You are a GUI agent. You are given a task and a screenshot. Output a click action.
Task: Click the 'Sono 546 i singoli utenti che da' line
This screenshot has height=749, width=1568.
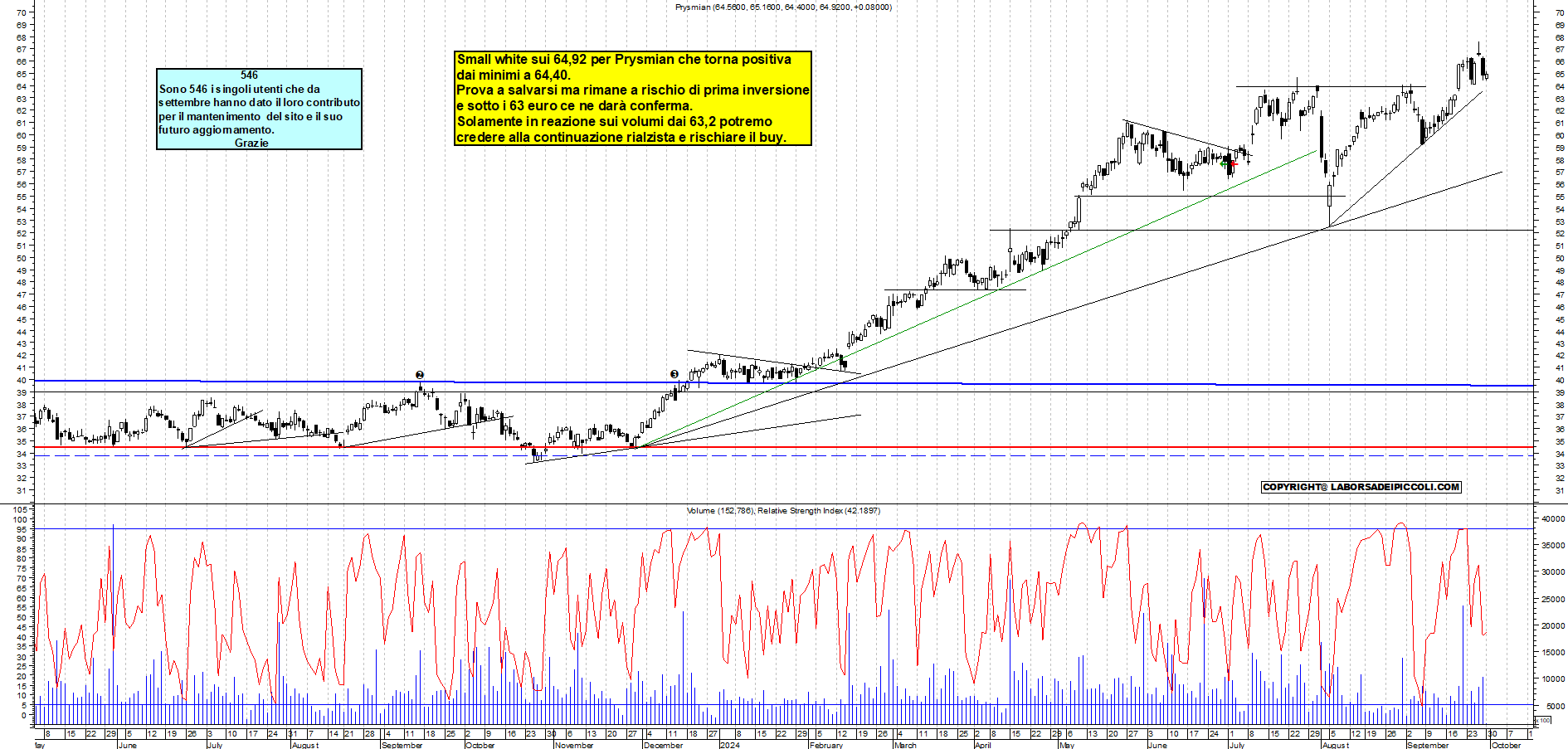click(240, 89)
